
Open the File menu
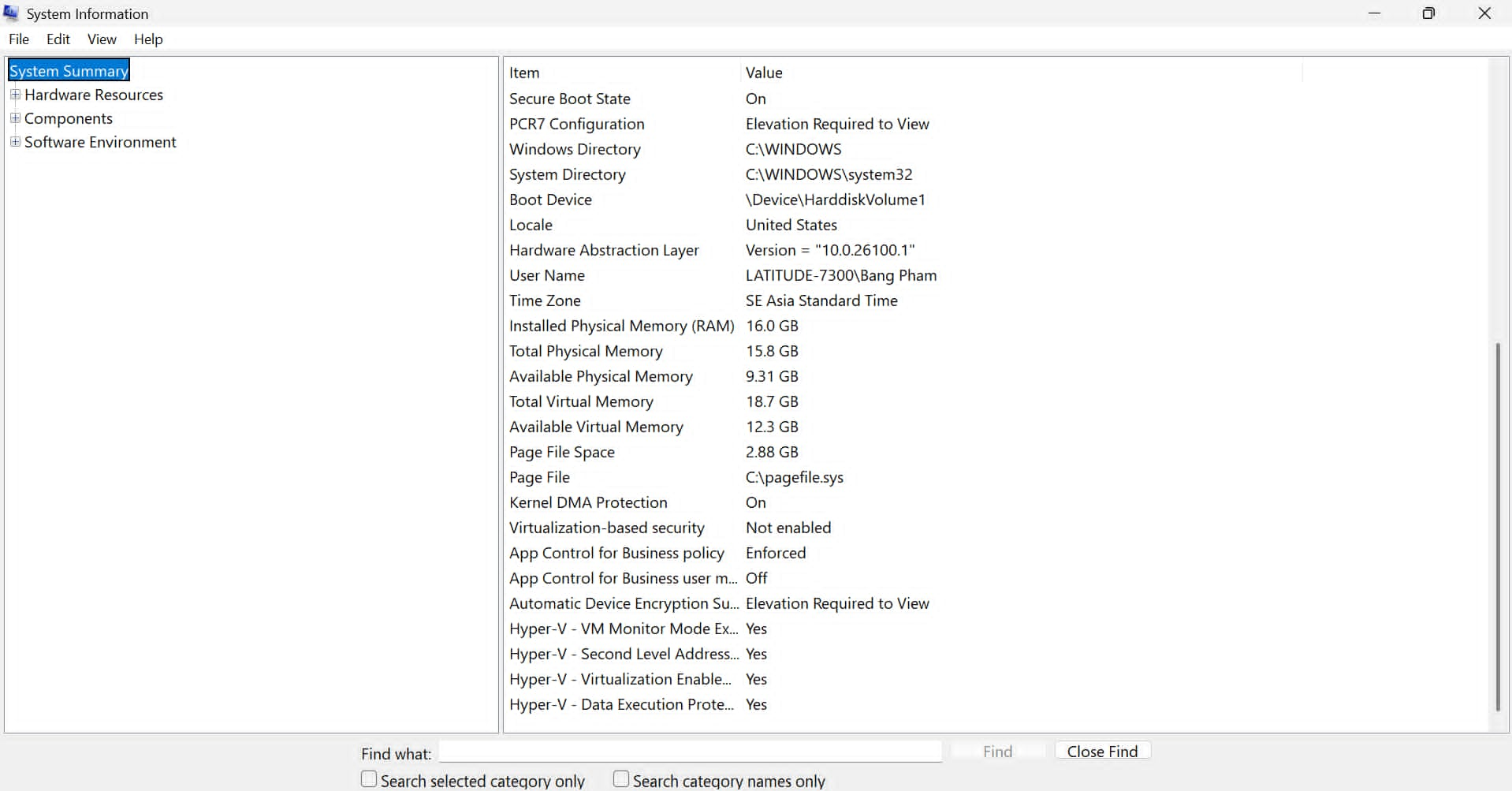pos(19,39)
